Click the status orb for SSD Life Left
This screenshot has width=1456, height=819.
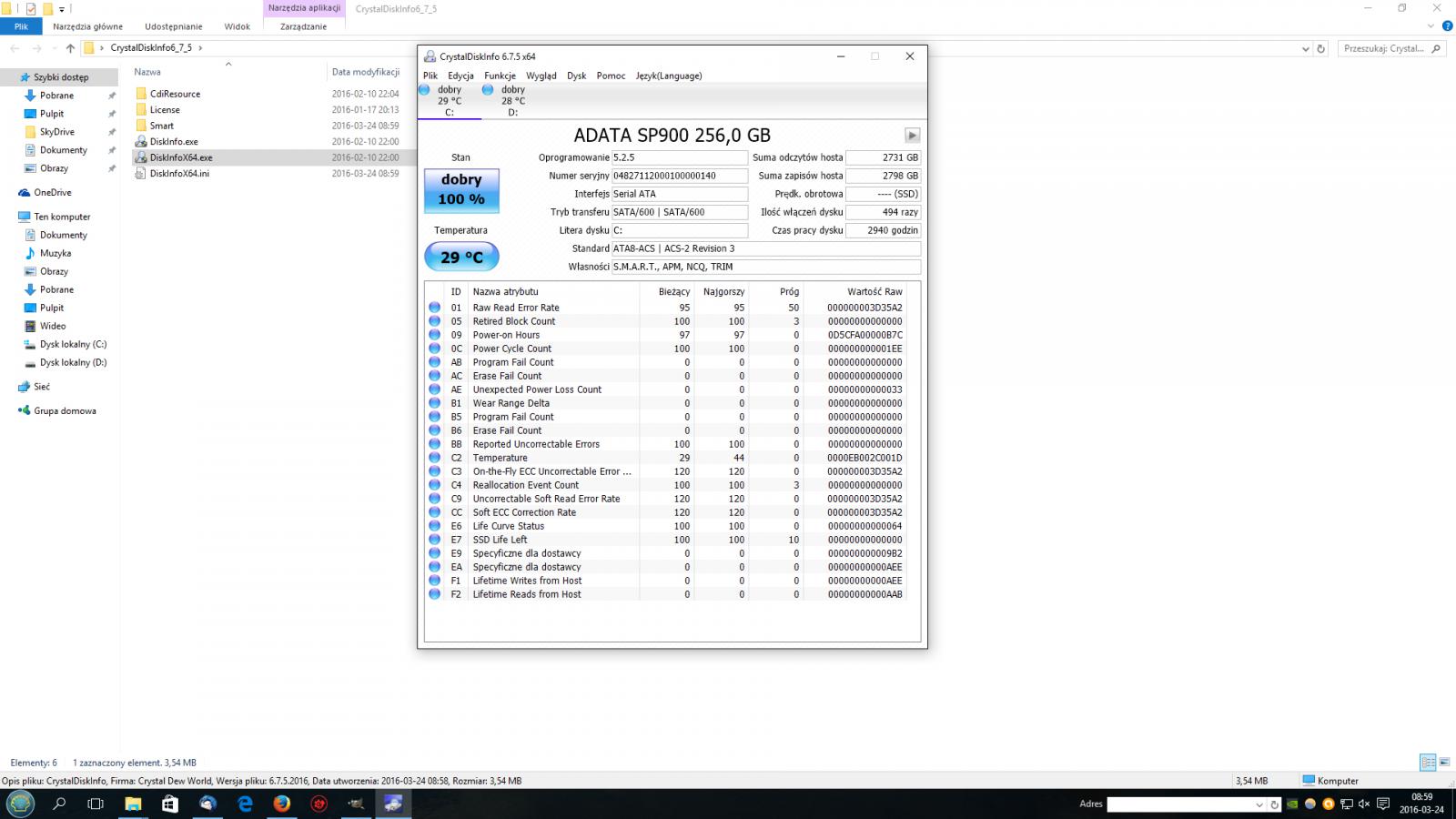(x=434, y=540)
